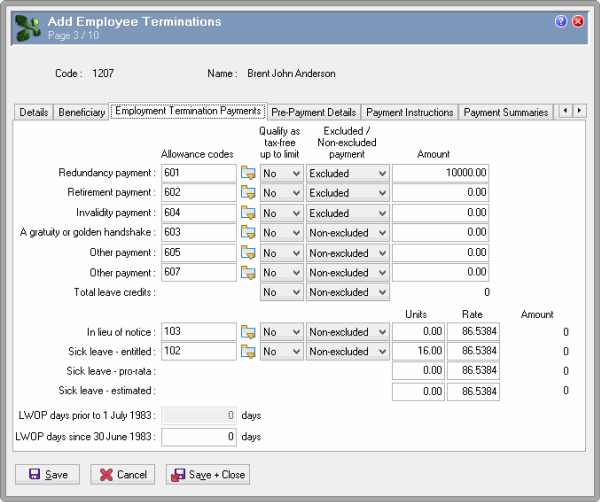Image resolution: width=600 pixels, height=502 pixels.
Task: Expand tax-free dropdown in code 605 row
Action: coord(282,253)
